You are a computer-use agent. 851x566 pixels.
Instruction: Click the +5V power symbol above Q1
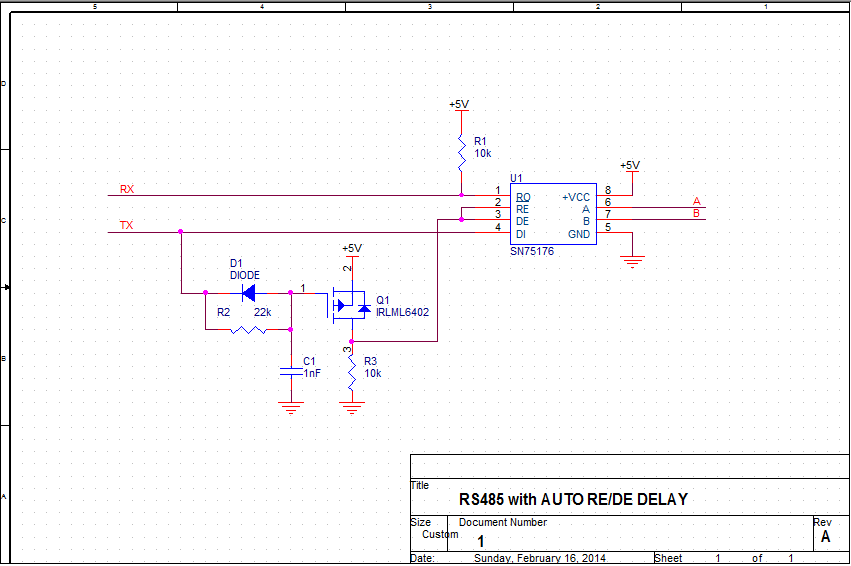(352, 250)
